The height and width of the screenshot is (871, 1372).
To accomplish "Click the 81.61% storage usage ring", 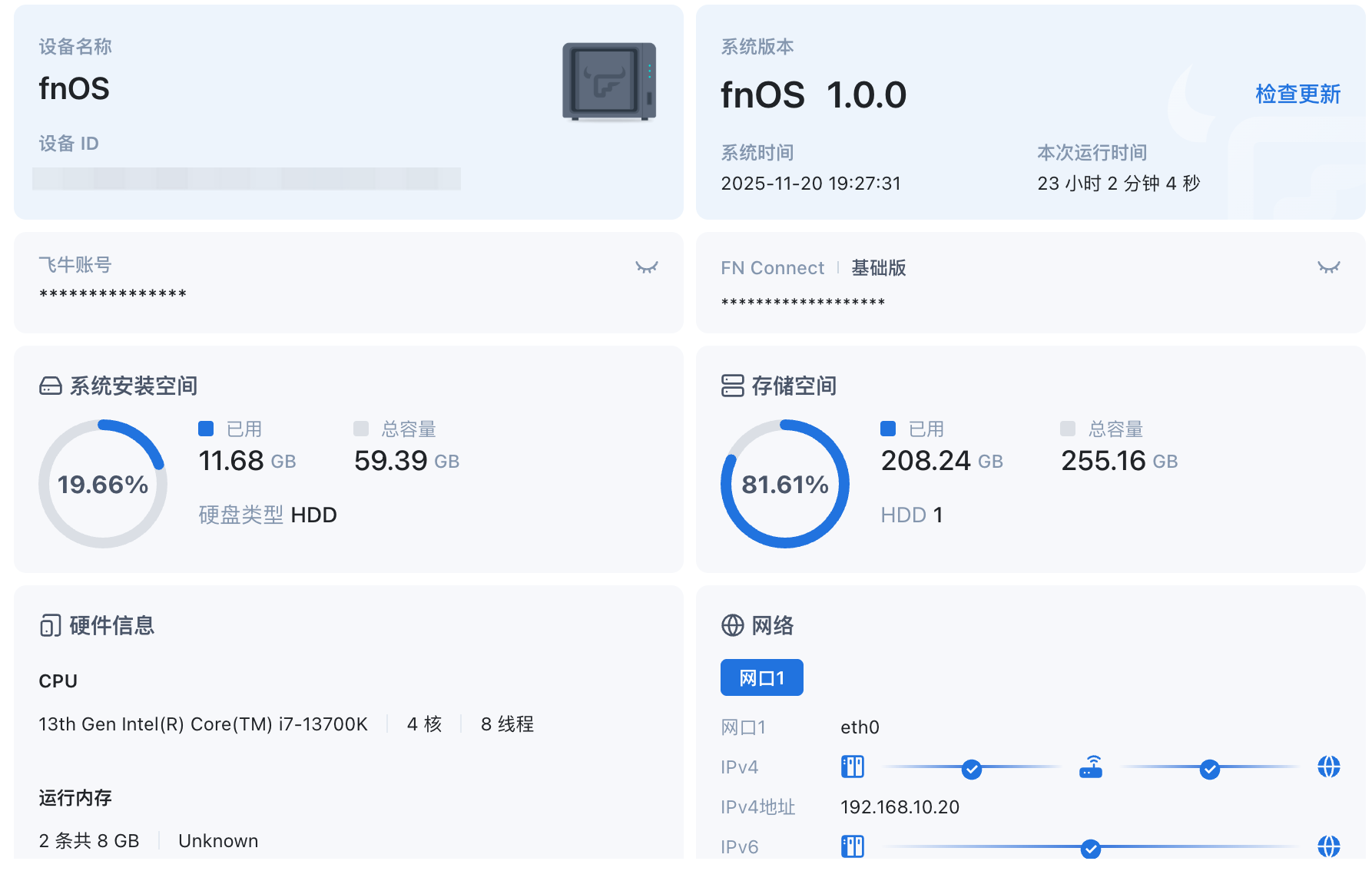I will click(x=784, y=484).
